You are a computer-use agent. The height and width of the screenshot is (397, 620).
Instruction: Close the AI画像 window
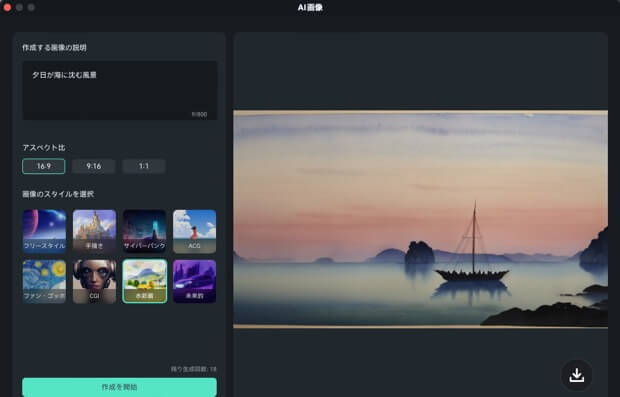pos(7,8)
